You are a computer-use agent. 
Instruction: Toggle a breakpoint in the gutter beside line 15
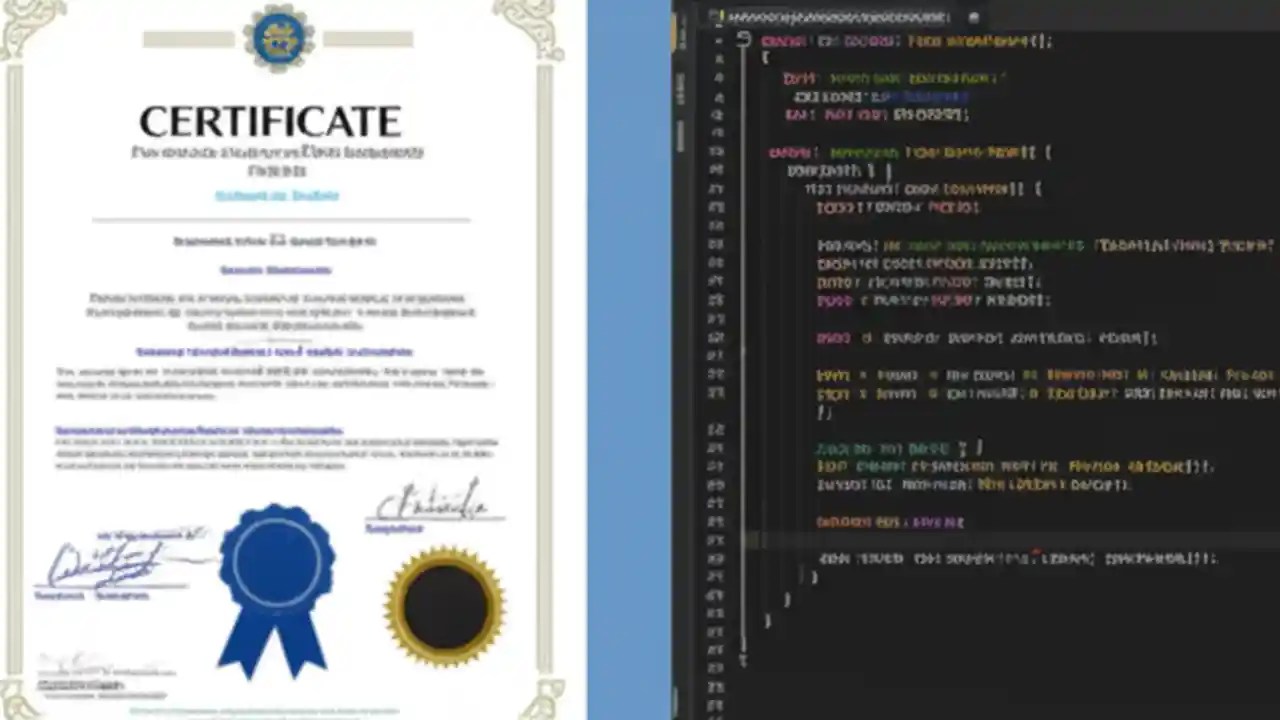click(x=716, y=300)
